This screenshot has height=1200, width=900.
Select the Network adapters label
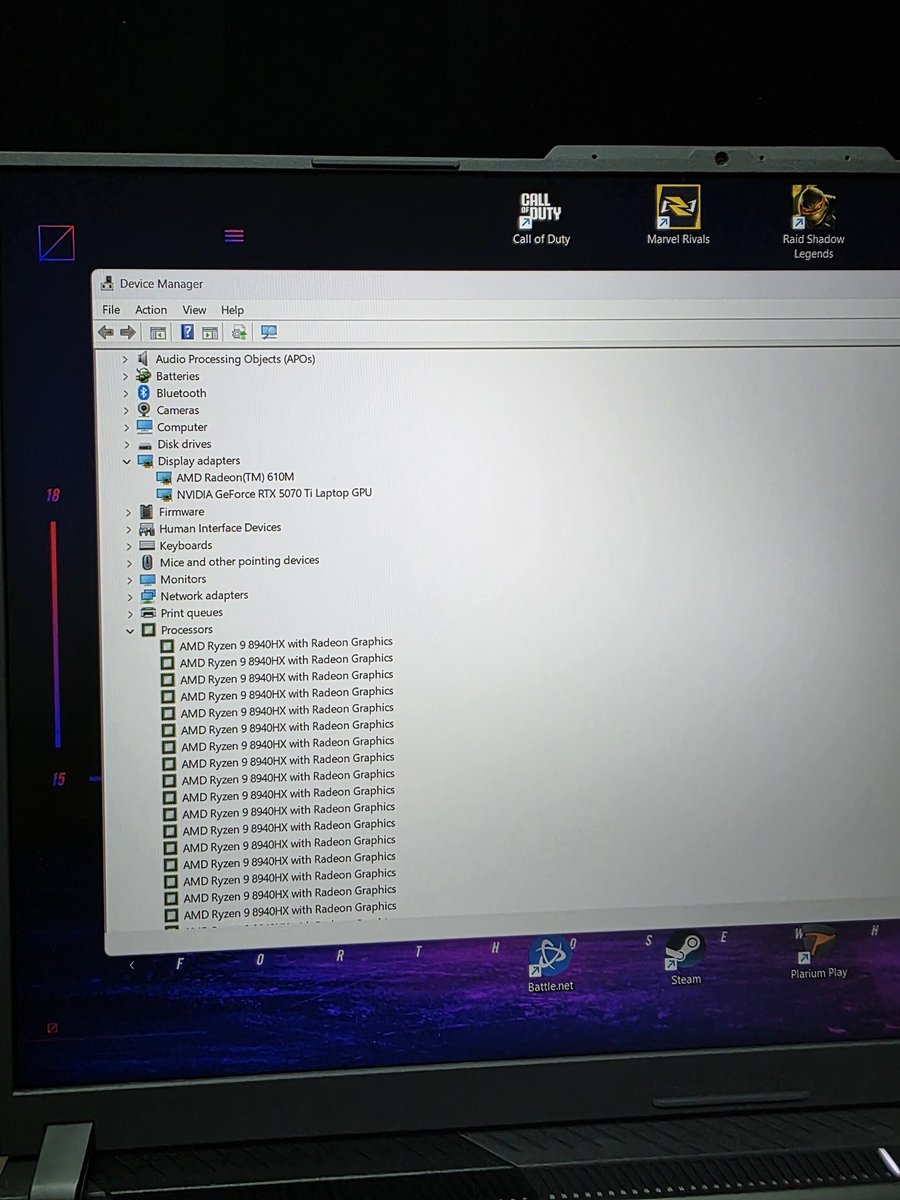click(x=204, y=596)
